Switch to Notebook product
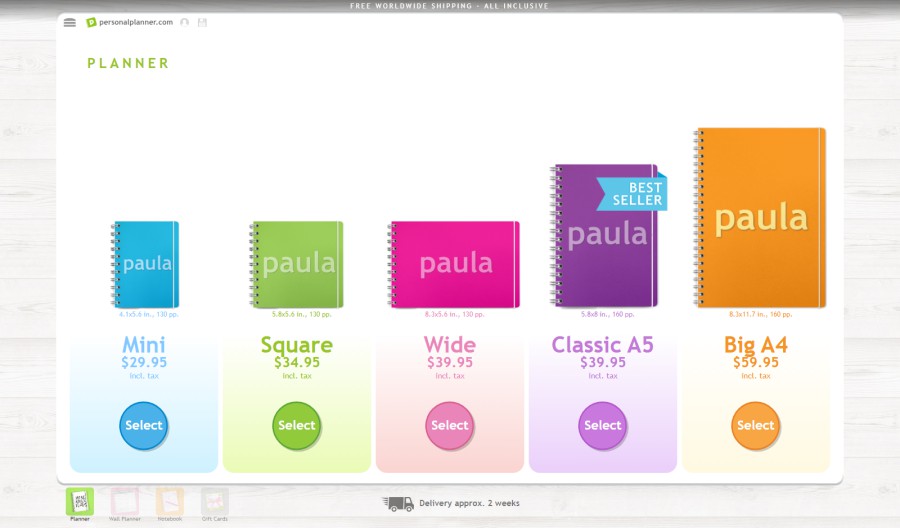This screenshot has width=900, height=528. 169,502
